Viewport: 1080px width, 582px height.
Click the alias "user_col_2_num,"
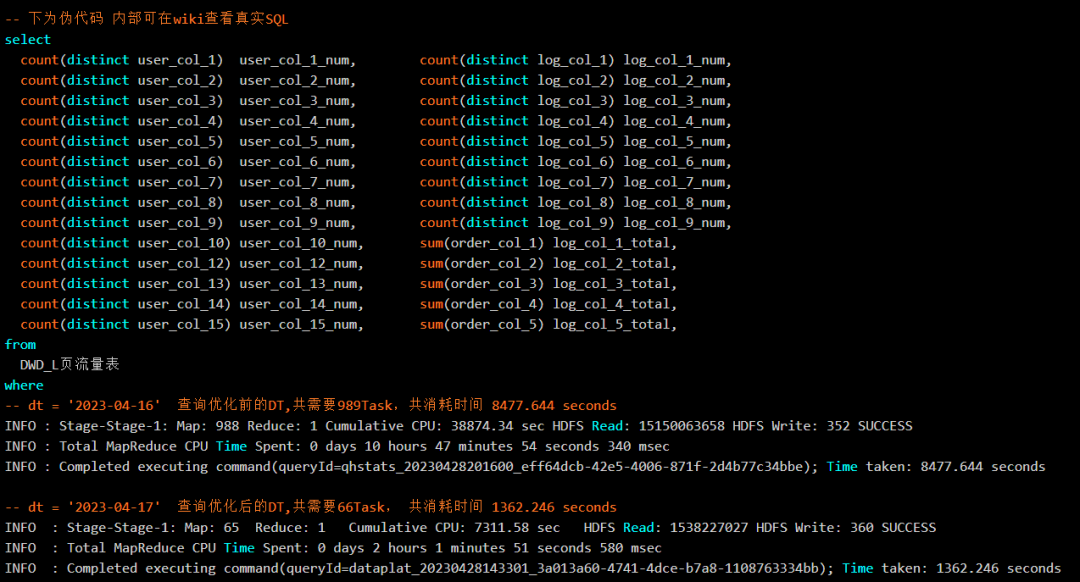[298, 80]
